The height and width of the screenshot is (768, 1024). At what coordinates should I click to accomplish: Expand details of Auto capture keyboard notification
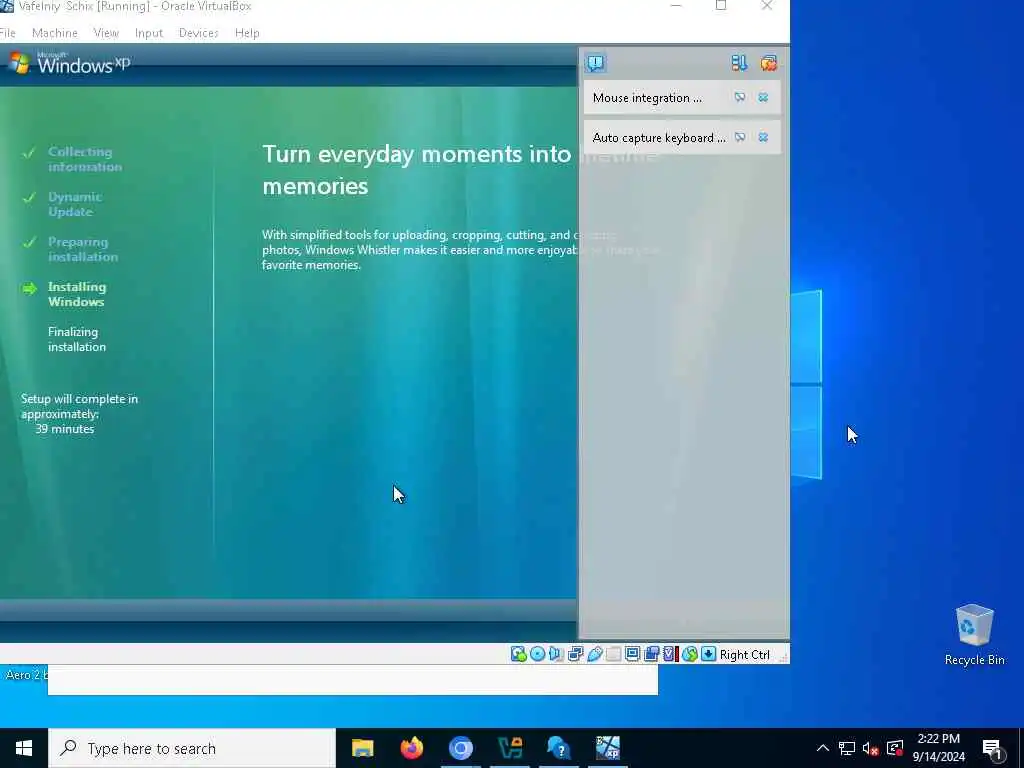click(x=739, y=137)
